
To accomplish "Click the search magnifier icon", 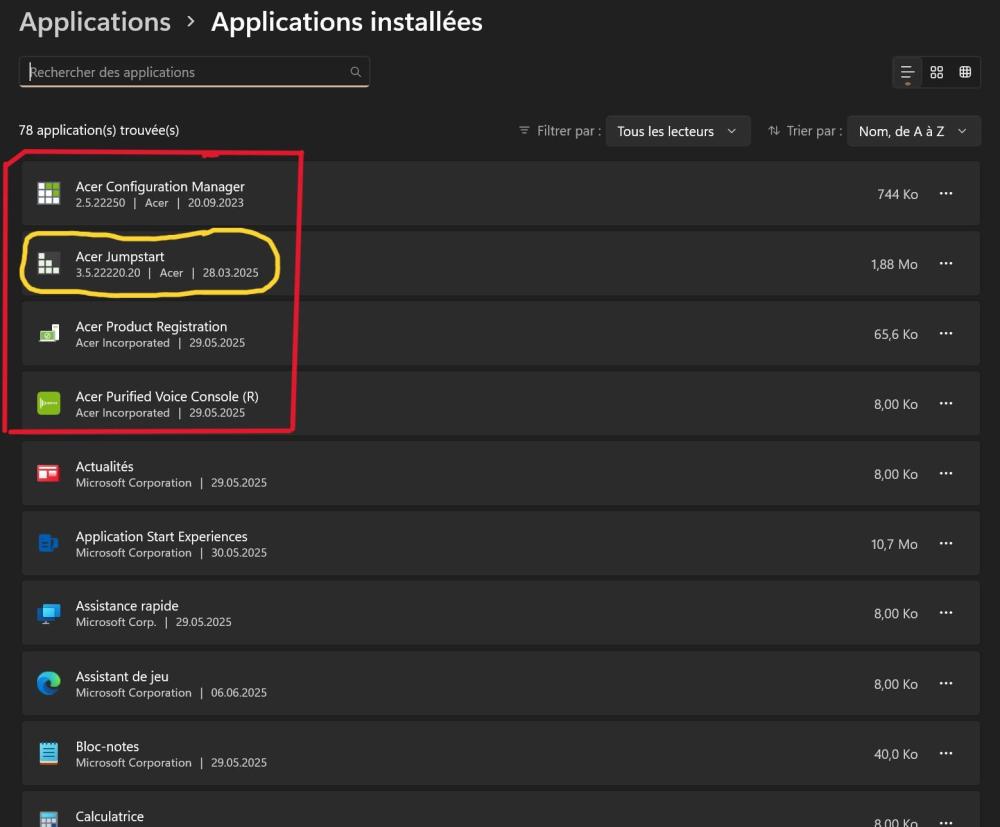I will [x=355, y=72].
